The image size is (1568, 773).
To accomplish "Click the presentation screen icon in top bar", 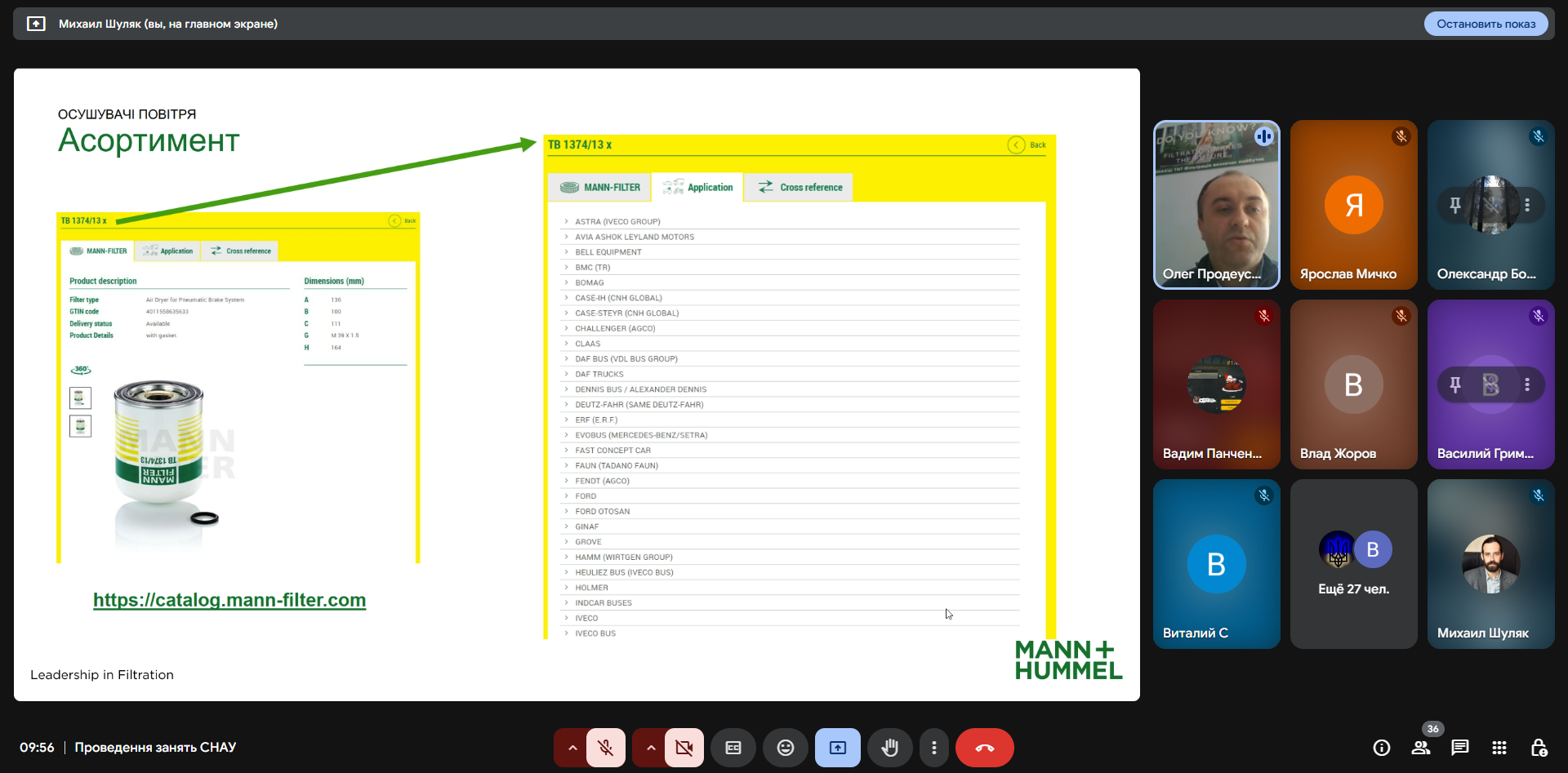I will pos(36,24).
